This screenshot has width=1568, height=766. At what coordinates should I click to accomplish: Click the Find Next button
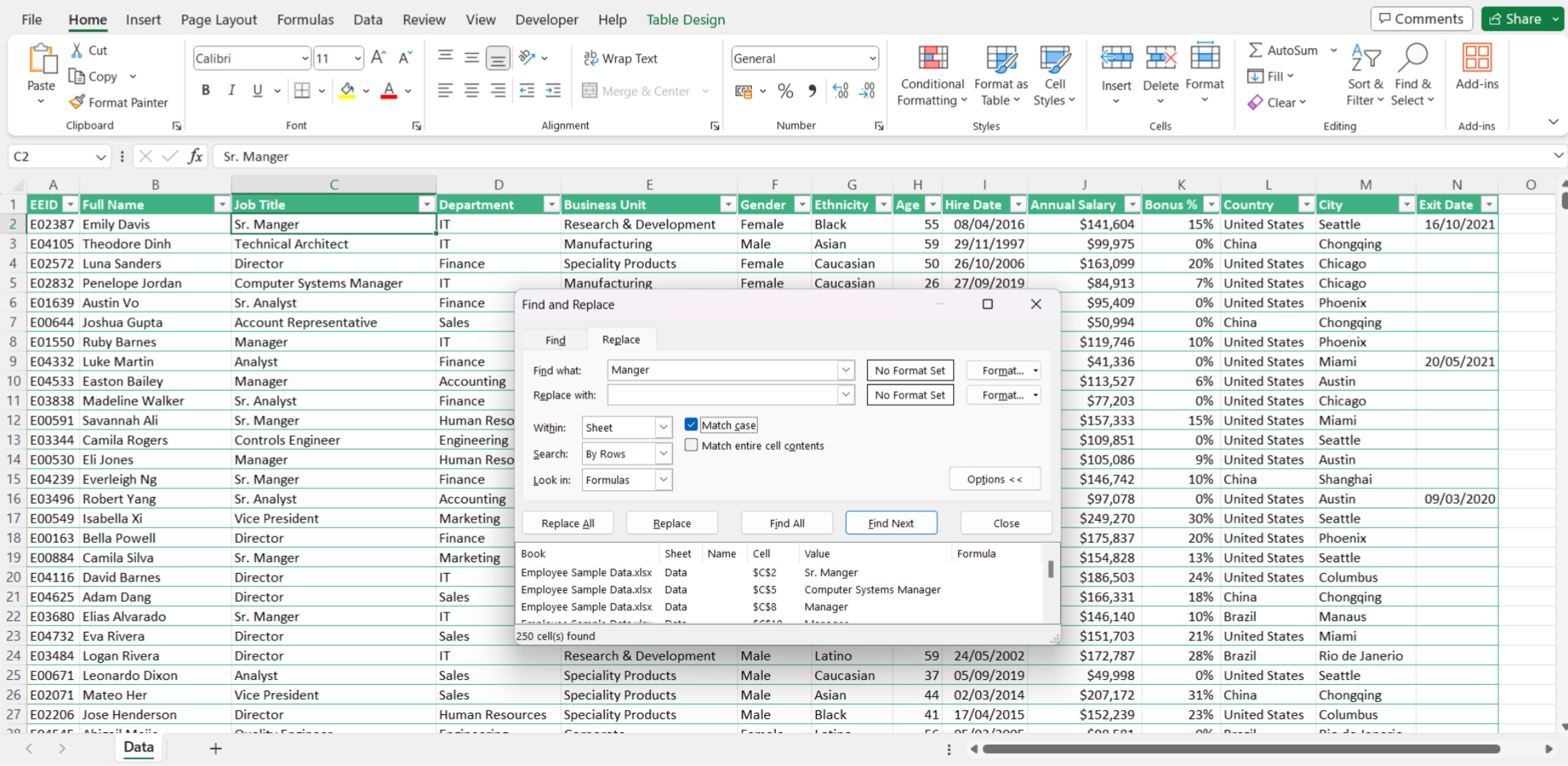click(891, 523)
